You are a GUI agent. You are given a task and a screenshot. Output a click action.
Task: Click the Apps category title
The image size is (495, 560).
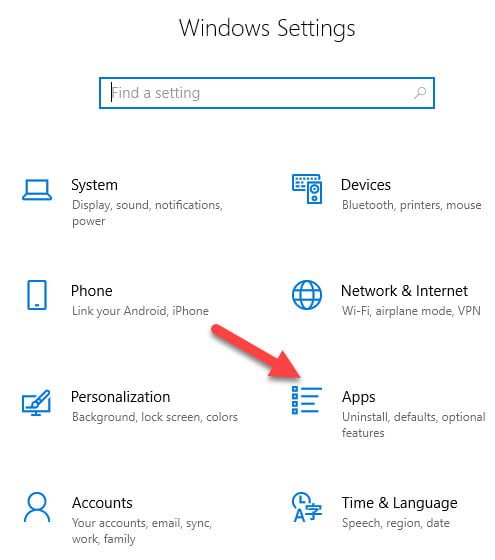(359, 397)
